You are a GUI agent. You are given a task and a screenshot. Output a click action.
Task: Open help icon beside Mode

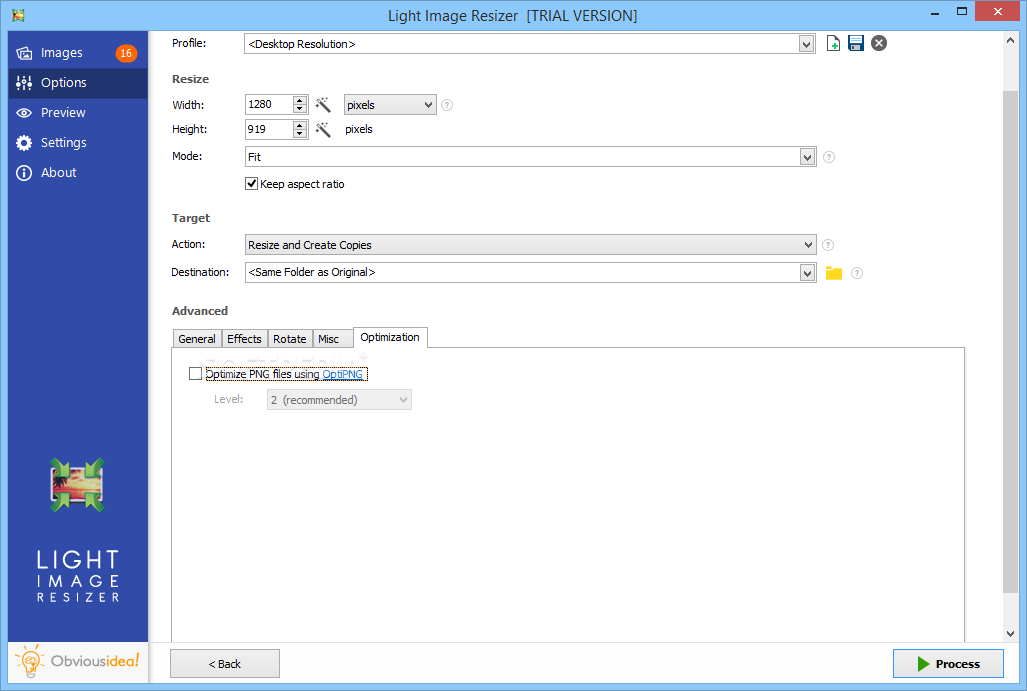click(x=829, y=157)
